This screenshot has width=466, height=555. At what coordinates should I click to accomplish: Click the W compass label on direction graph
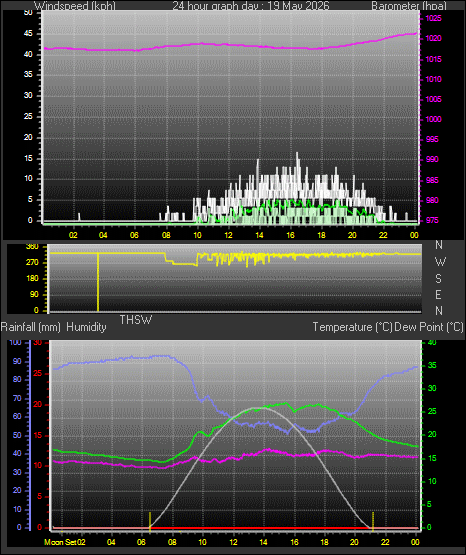[x=440, y=262]
